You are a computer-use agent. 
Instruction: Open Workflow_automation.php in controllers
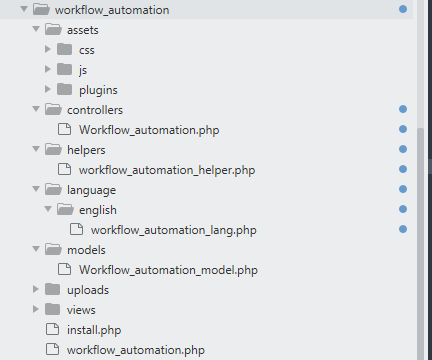tap(149, 130)
